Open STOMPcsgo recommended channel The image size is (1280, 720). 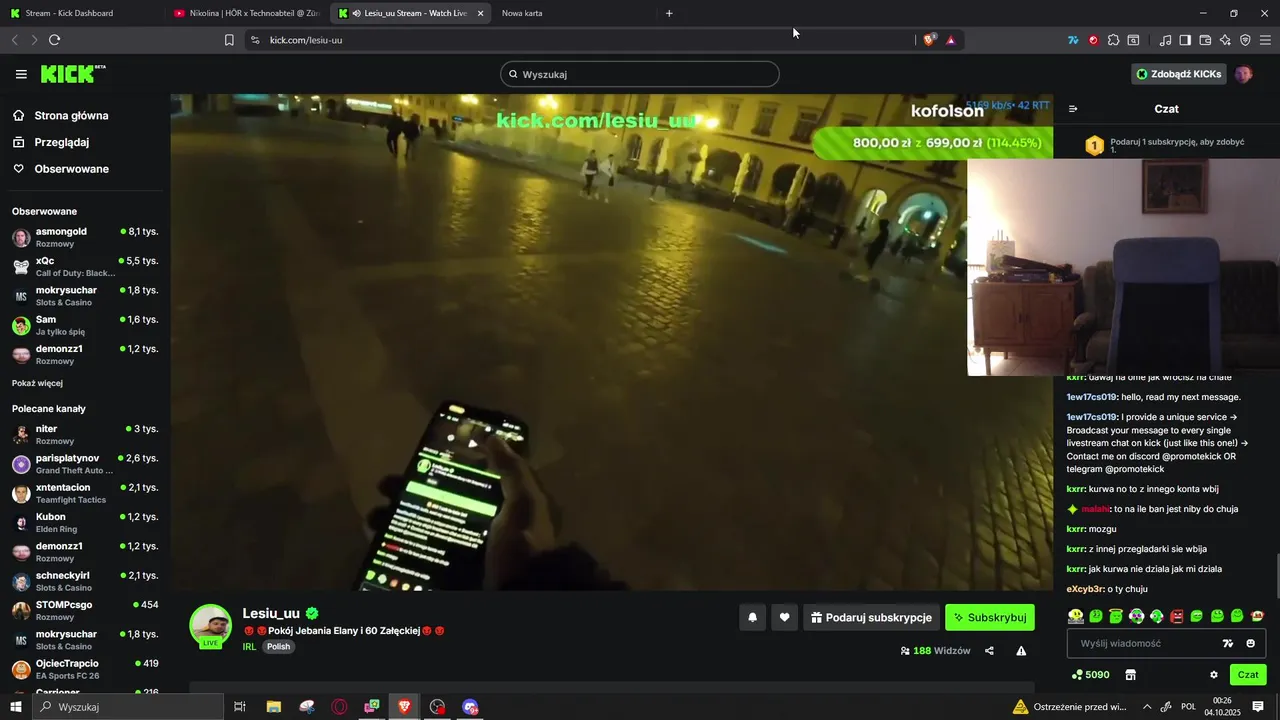coord(85,611)
